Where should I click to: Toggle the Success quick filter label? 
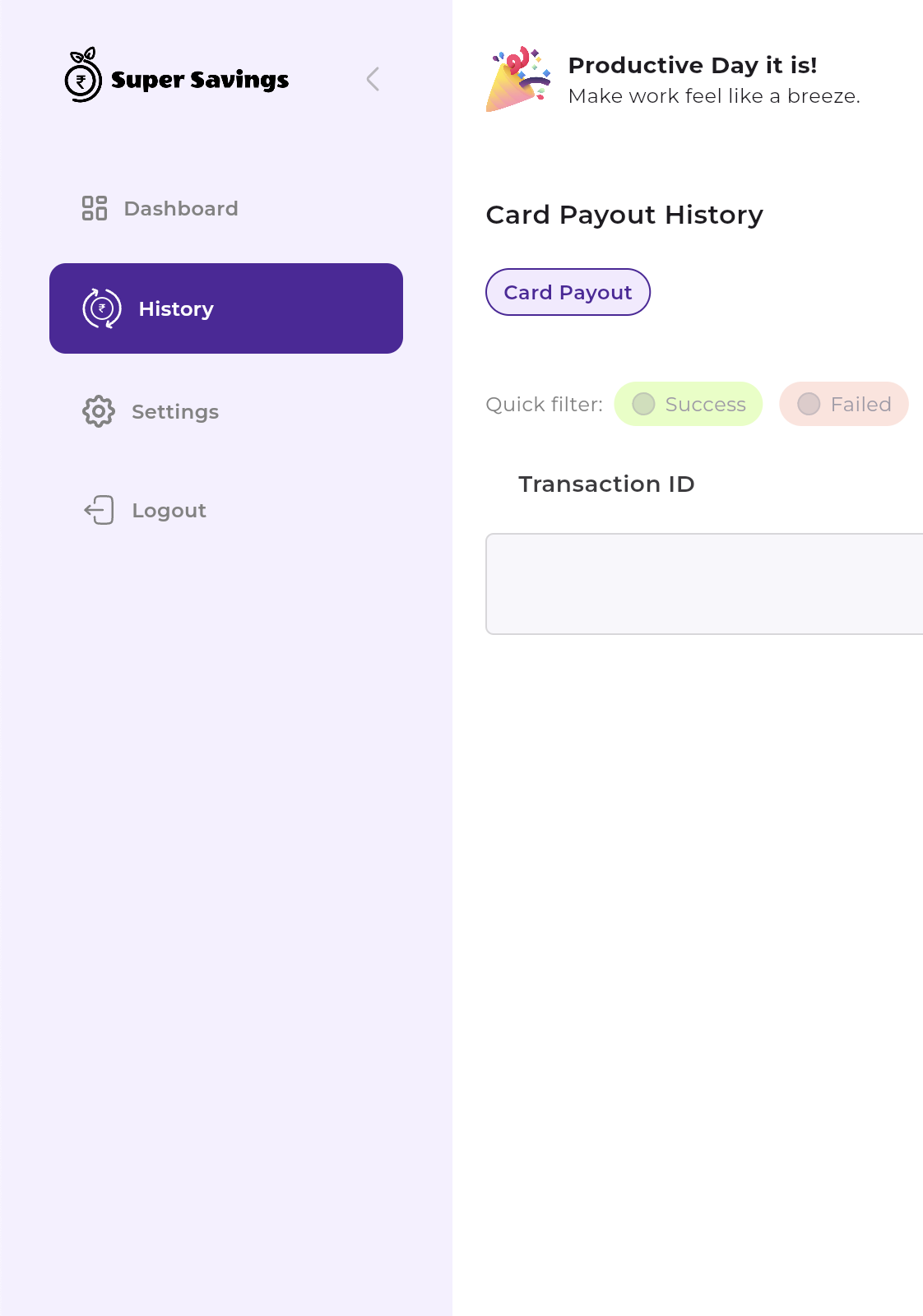705,404
